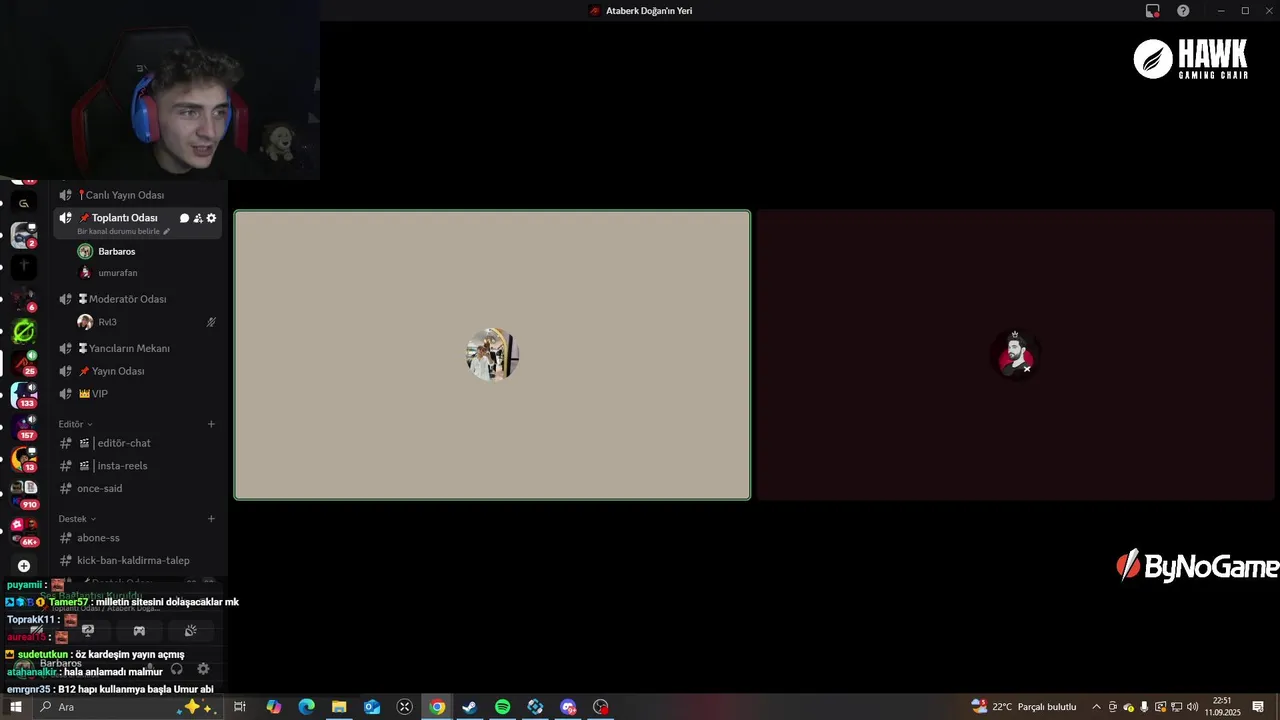The width and height of the screenshot is (1280, 720).
Task: Toggle the deafen headphones button
Action: [x=177, y=669]
